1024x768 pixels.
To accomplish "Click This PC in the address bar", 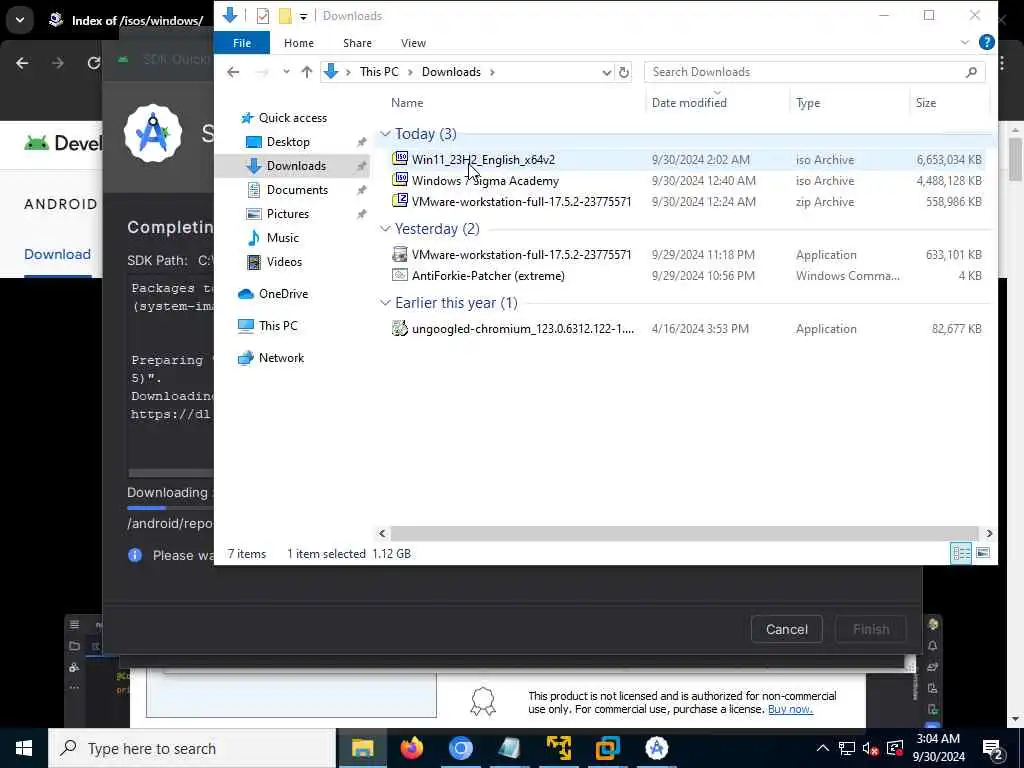I will 379,72.
